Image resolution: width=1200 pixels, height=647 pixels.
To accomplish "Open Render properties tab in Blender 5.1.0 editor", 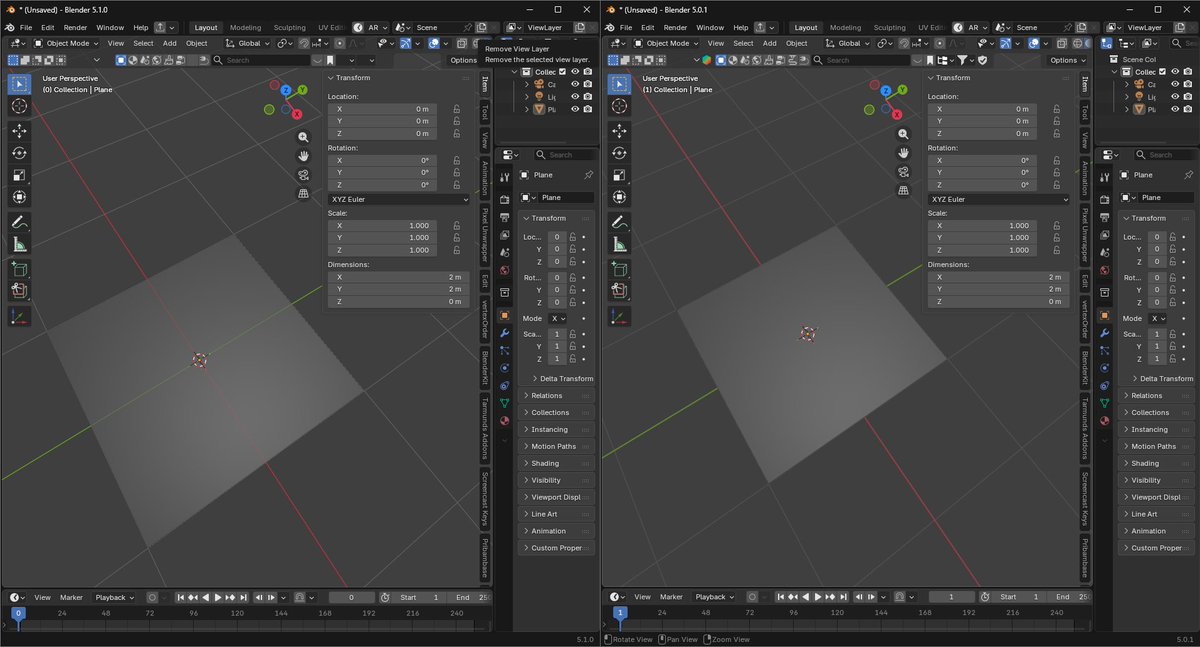I will 505,200.
